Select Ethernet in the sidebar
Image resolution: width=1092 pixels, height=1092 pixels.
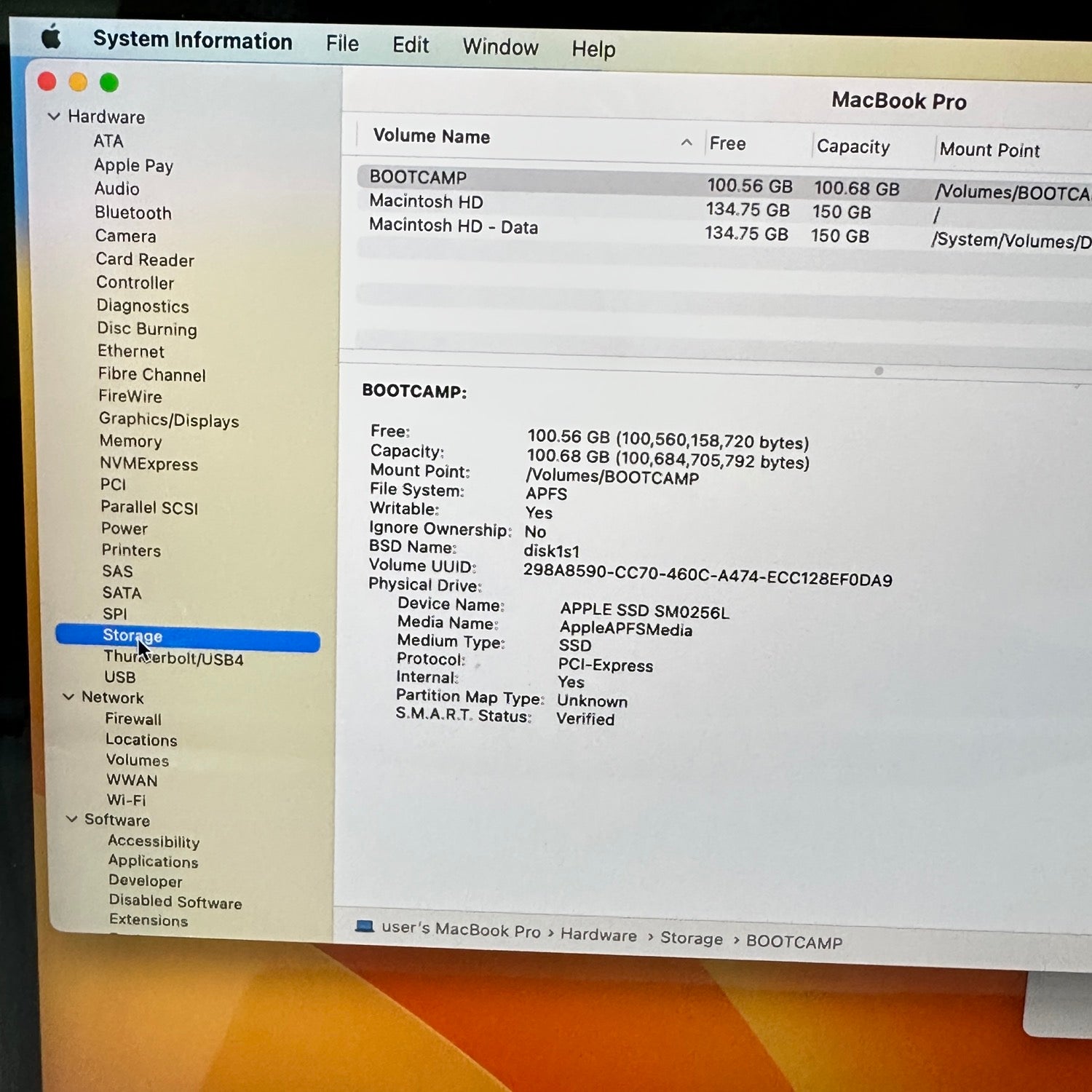[131, 351]
